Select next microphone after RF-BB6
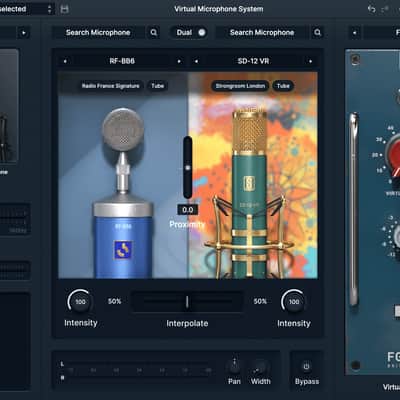This screenshot has height=400, width=400. point(179,61)
